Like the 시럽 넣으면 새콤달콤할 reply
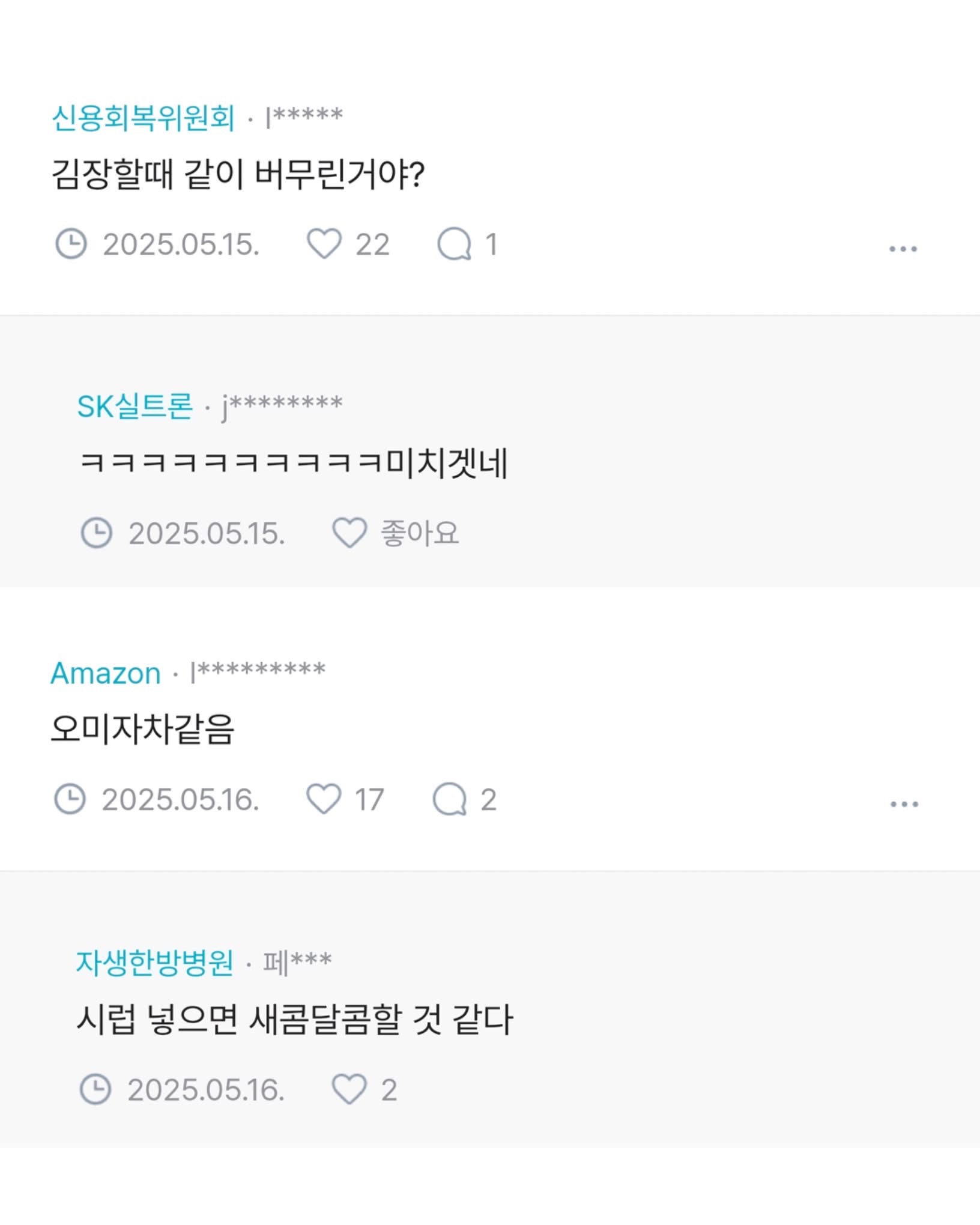 (349, 1089)
